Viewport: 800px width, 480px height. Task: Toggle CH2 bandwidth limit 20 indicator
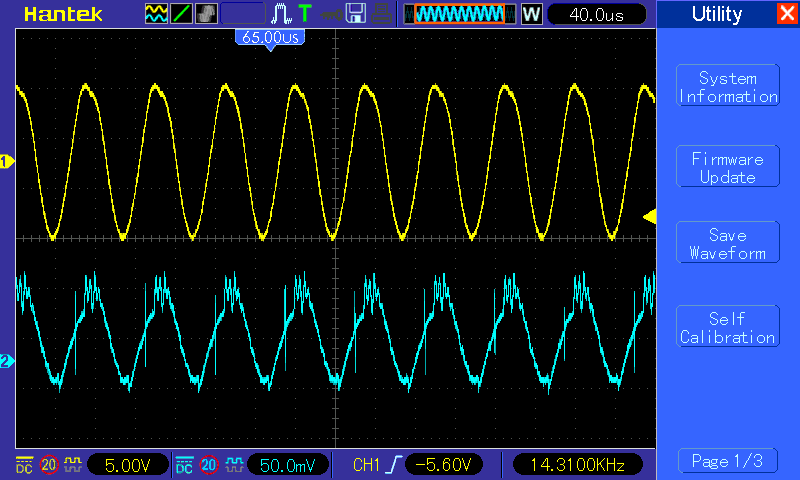coord(209,465)
